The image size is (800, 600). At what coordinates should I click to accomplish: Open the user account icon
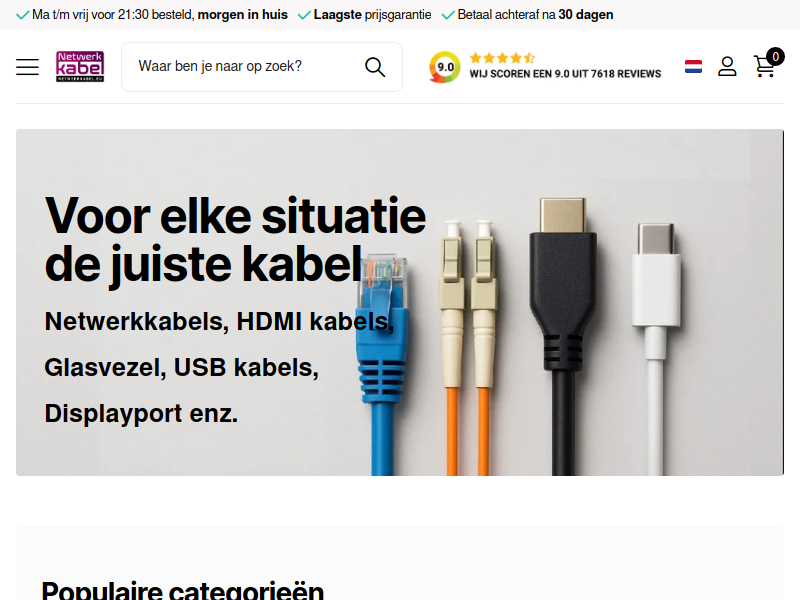(x=727, y=66)
